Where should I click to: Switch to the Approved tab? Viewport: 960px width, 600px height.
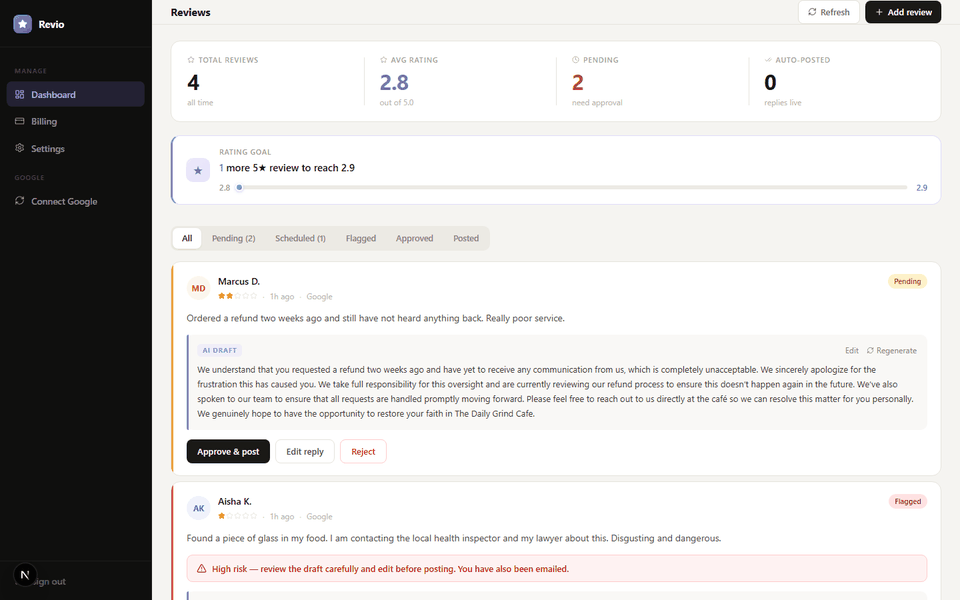click(414, 238)
